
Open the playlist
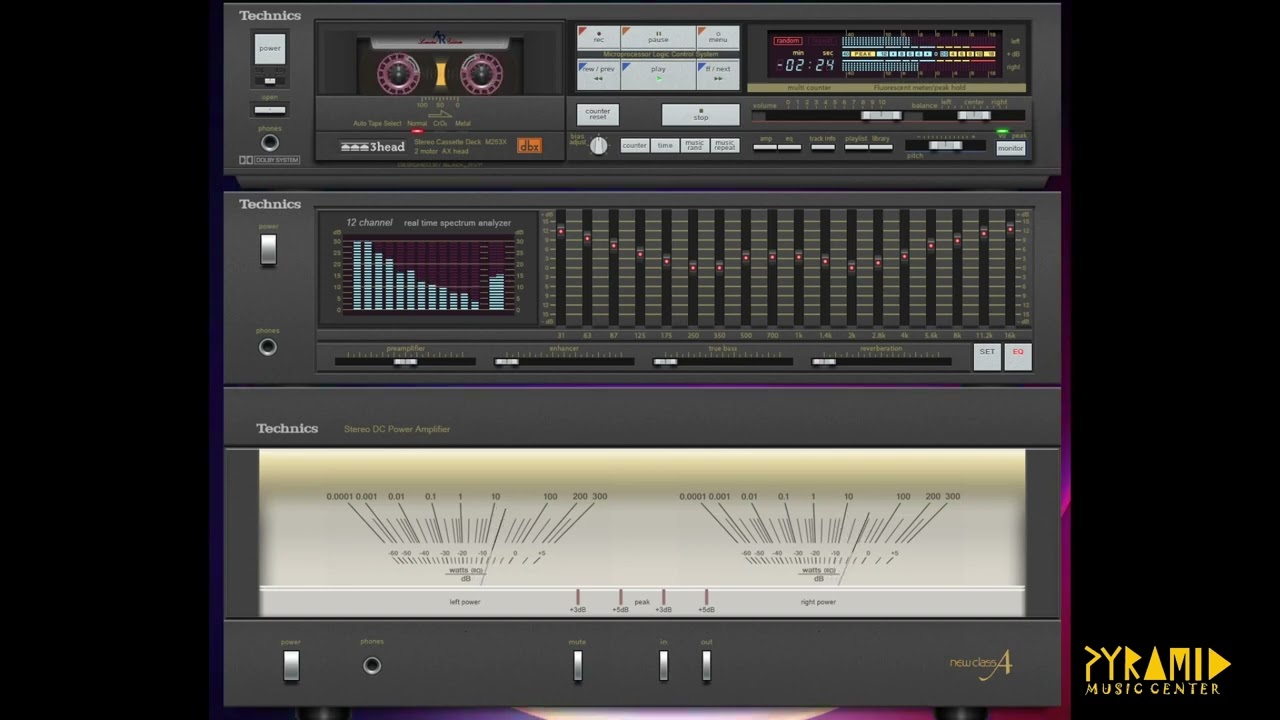(856, 147)
